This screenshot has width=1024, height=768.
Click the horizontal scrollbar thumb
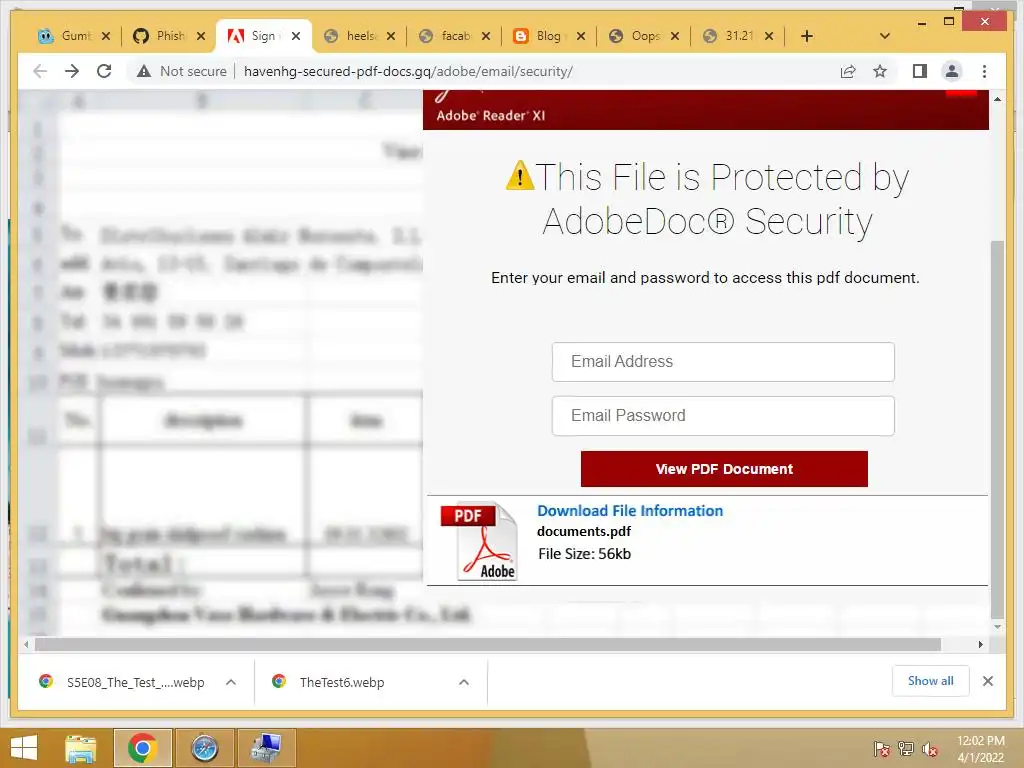(x=488, y=645)
